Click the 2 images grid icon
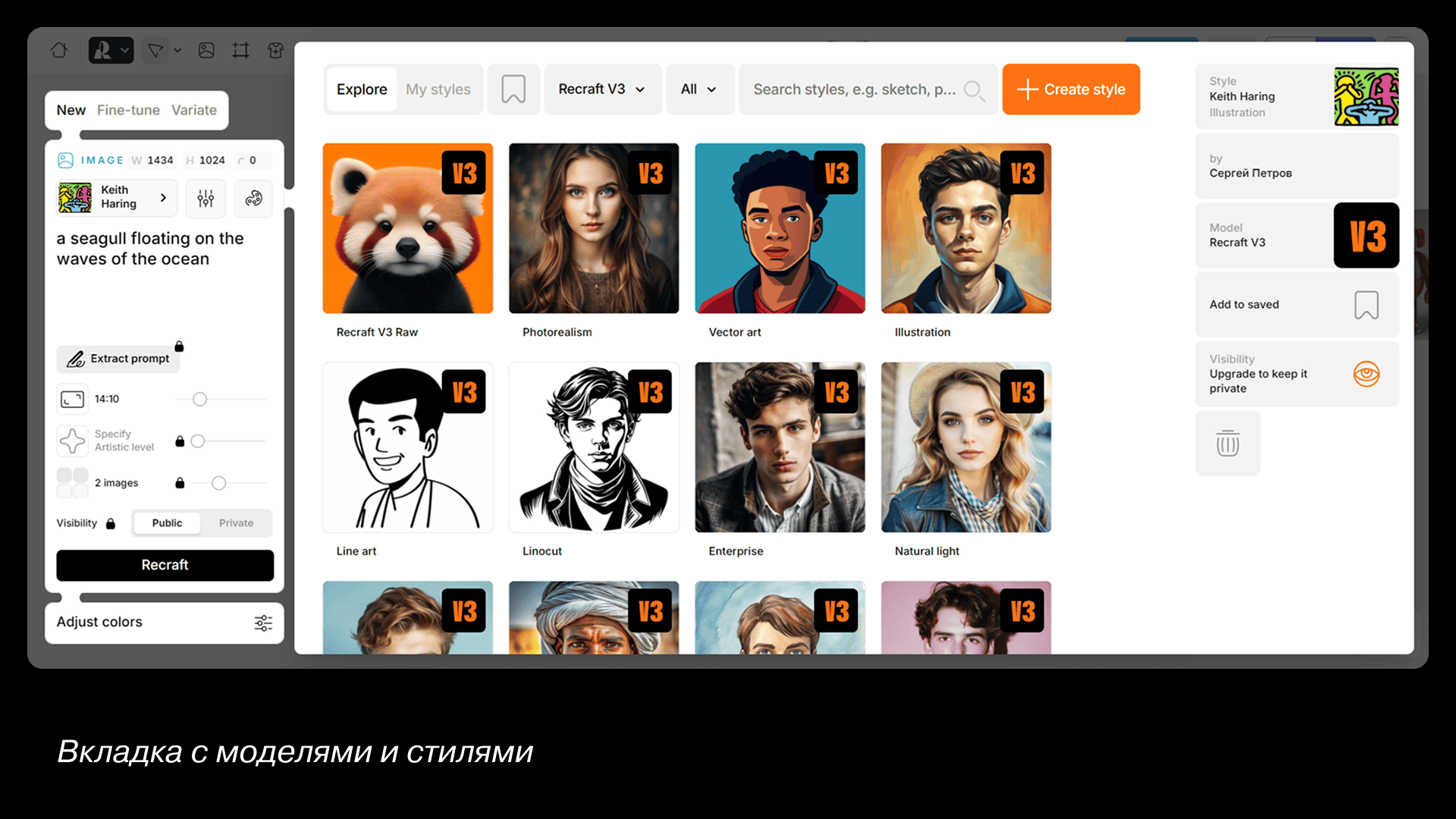 73,483
